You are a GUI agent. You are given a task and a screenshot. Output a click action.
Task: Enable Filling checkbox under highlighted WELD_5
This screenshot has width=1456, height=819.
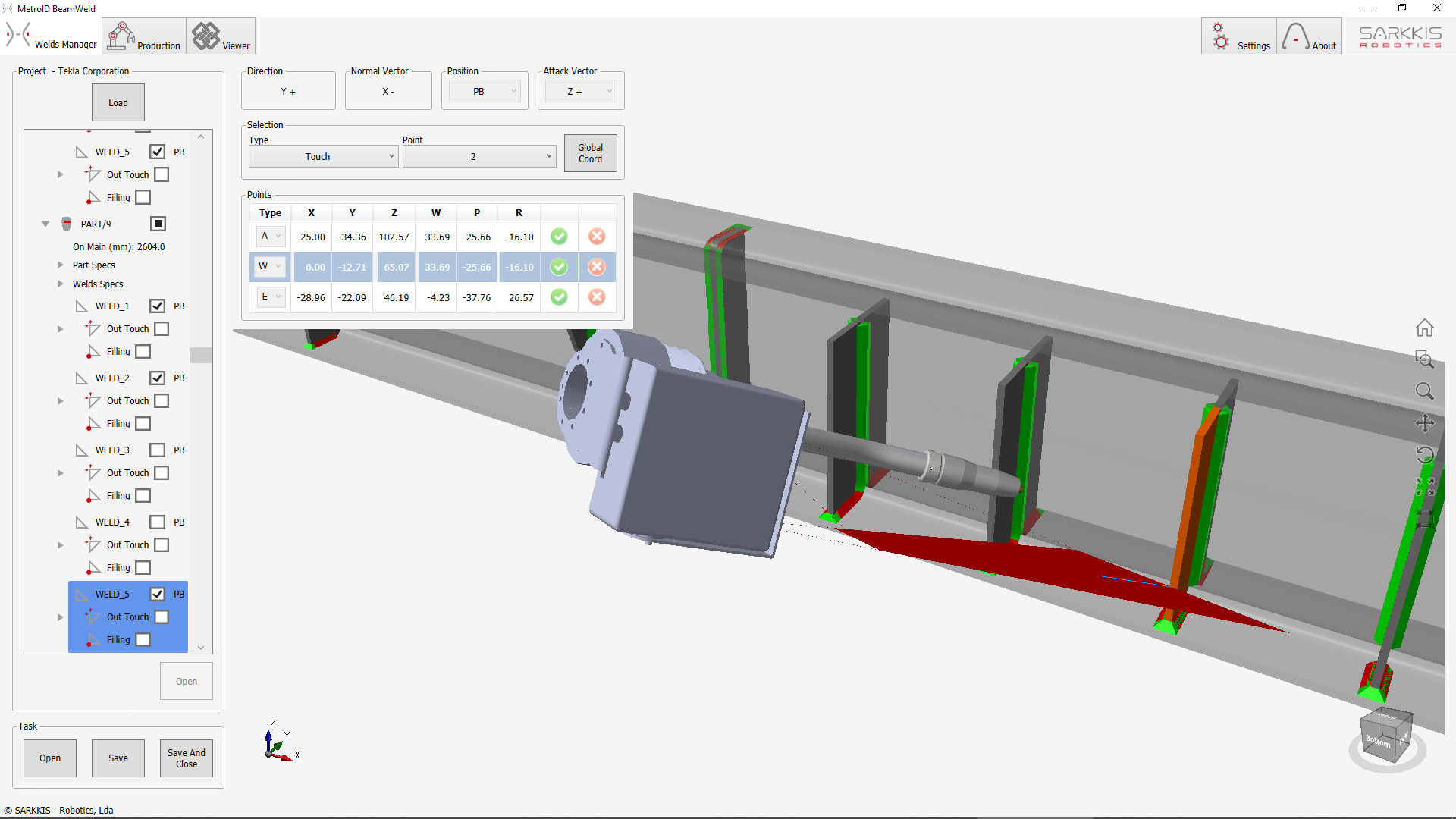pyautogui.click(x=143, y=639)
